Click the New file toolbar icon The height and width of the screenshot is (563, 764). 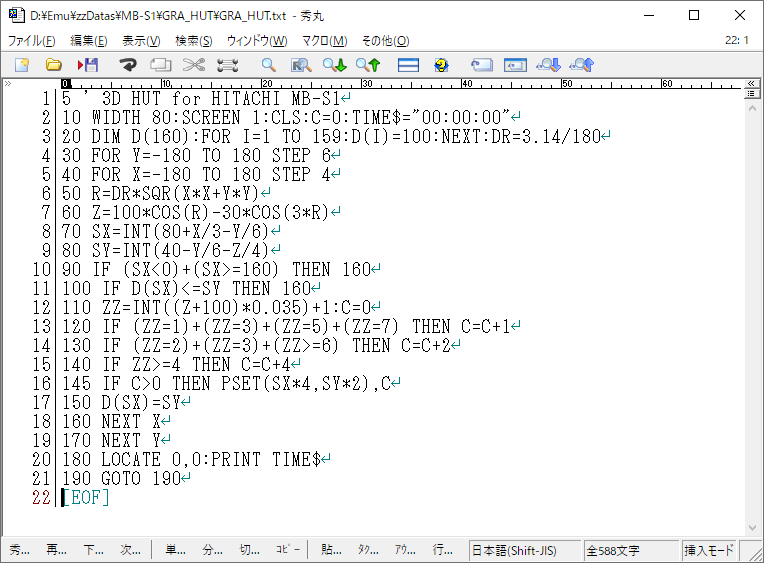pos(22,65)
